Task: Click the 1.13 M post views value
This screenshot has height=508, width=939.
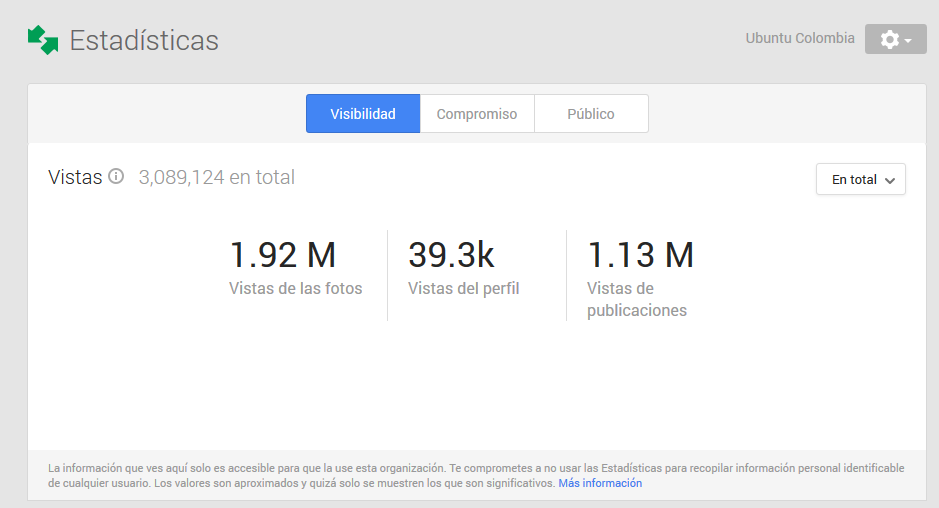Action: (640, 255)
